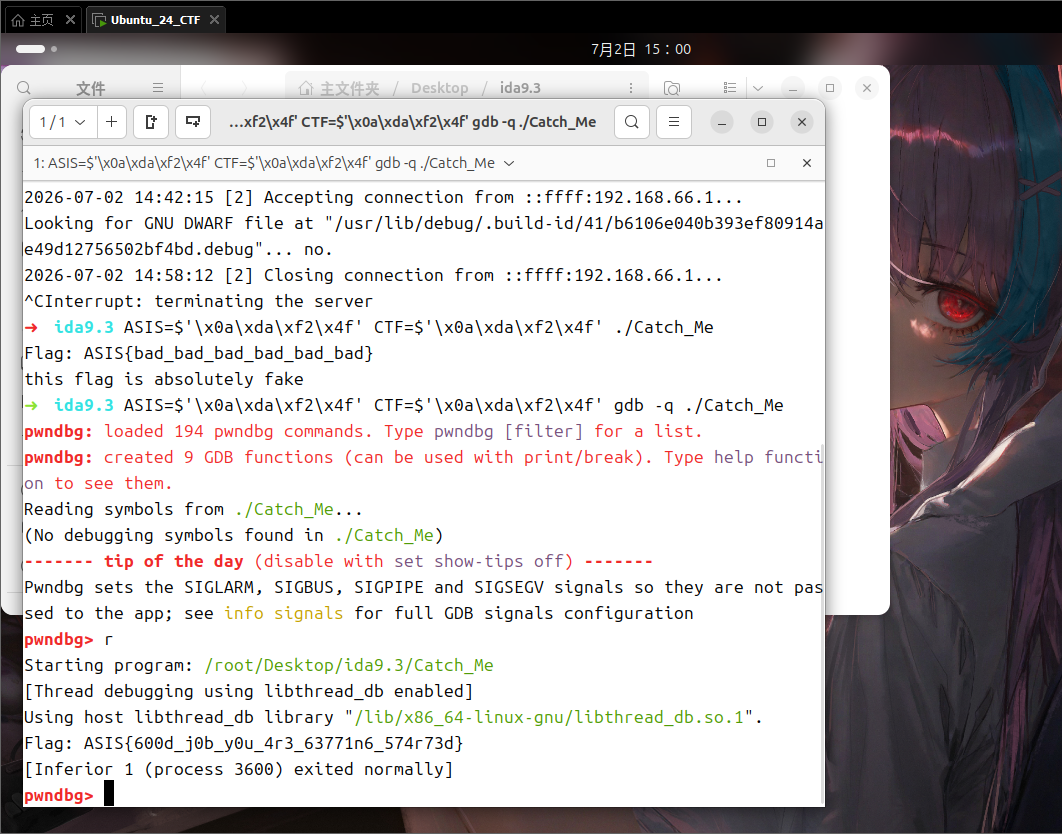Click the terminal scrollbar
This screenshot has width=1062, height=834.
click(822, 623)
